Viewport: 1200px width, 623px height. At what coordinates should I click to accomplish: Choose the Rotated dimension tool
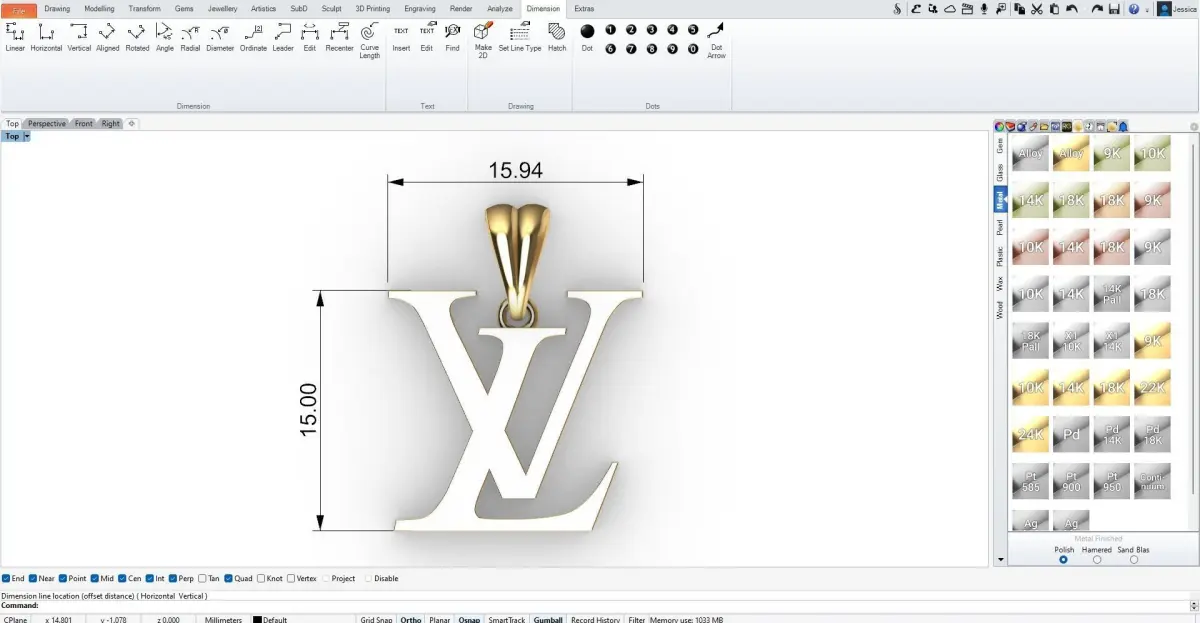(x=137, y=38)
